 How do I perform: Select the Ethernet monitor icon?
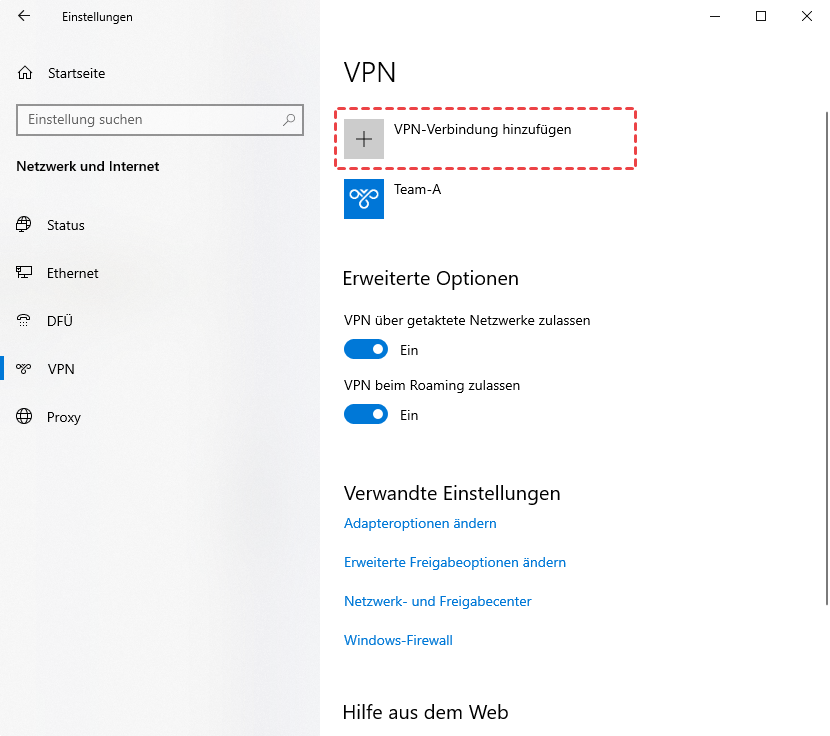24,273
